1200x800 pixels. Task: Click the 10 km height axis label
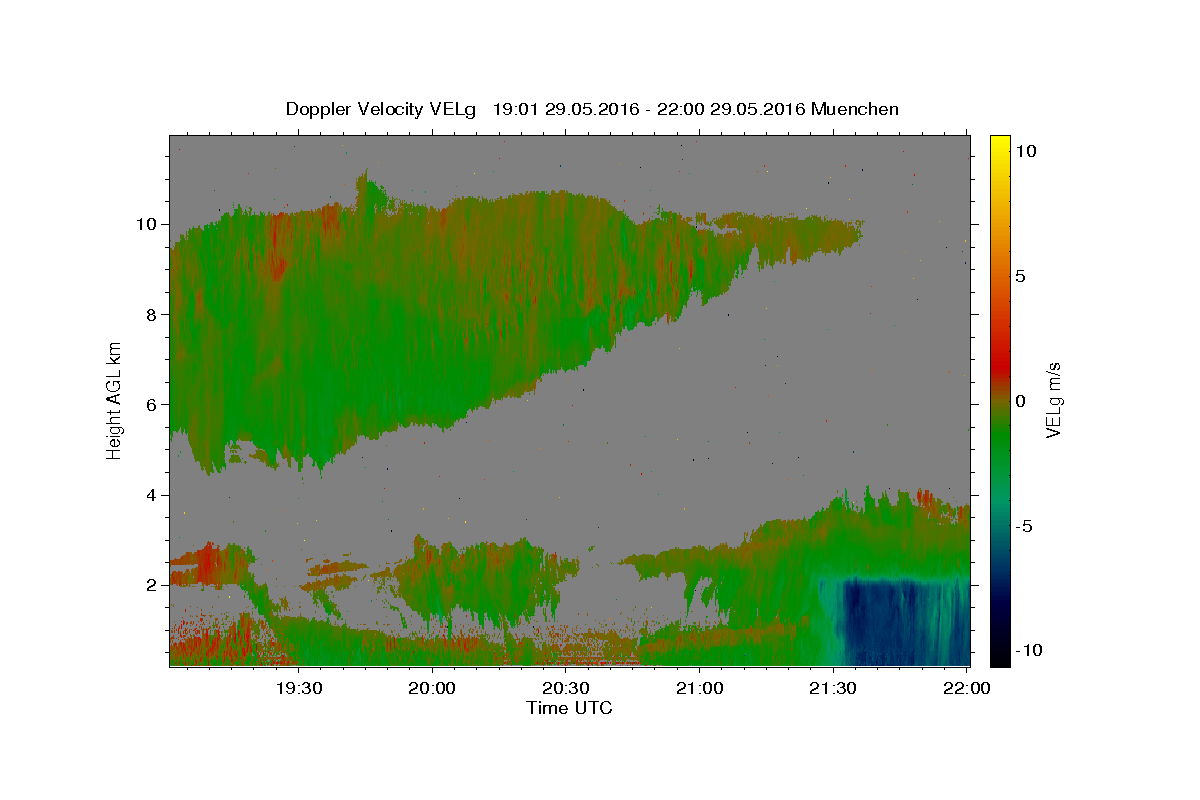pos(149,224)
